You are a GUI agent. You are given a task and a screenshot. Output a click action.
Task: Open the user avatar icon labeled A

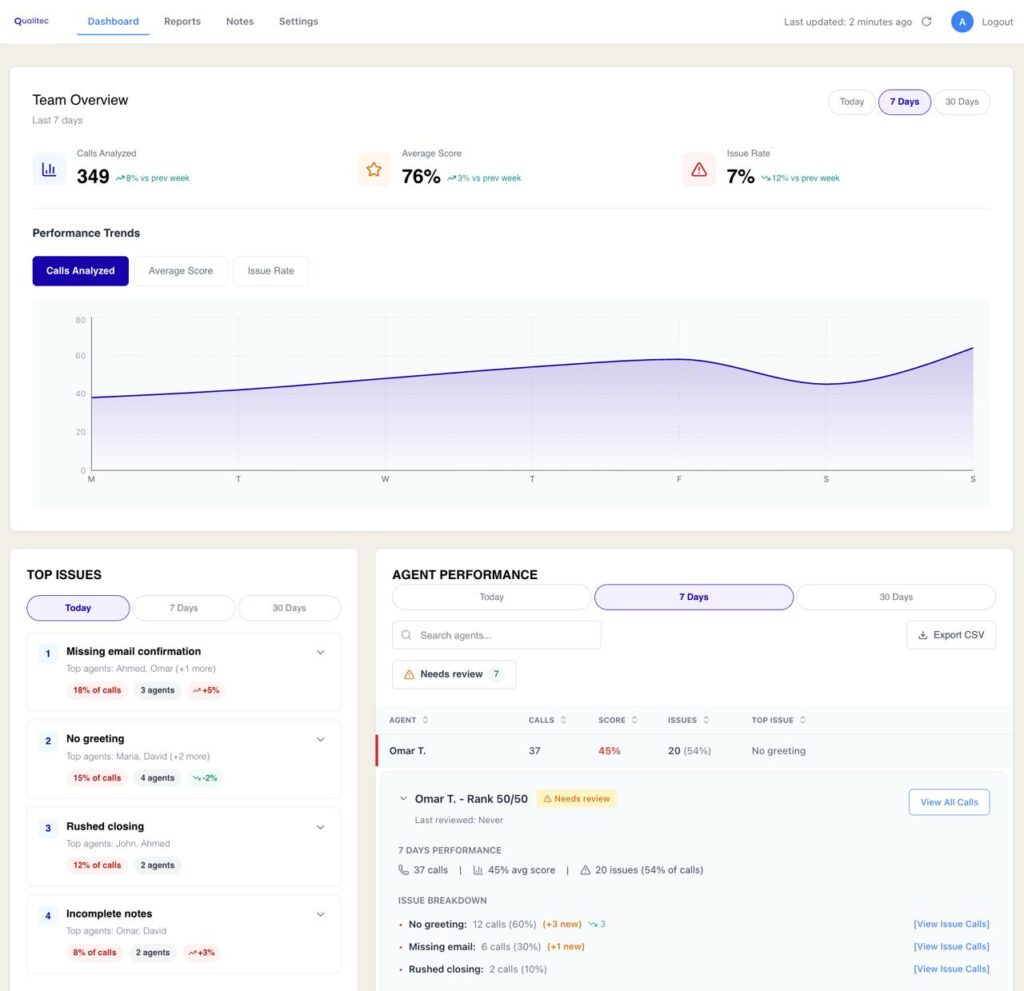coord(962,22)
